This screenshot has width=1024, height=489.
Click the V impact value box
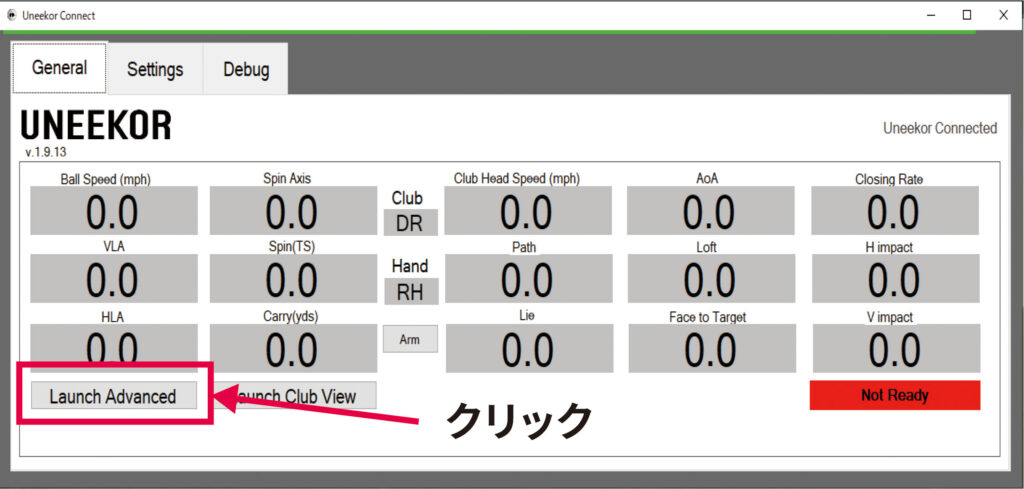click(895, 348)
